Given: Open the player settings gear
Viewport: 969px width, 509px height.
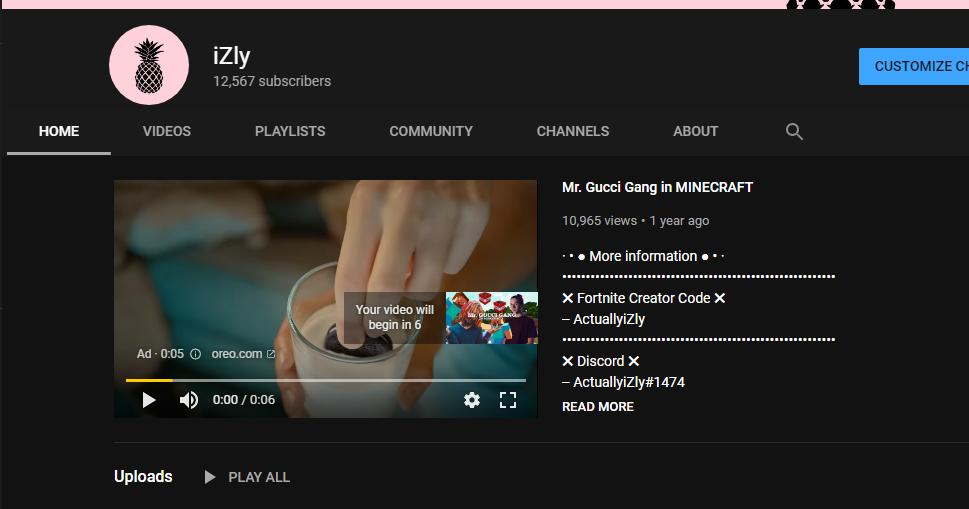Looking at the screenshot, I should pos(472,400).
